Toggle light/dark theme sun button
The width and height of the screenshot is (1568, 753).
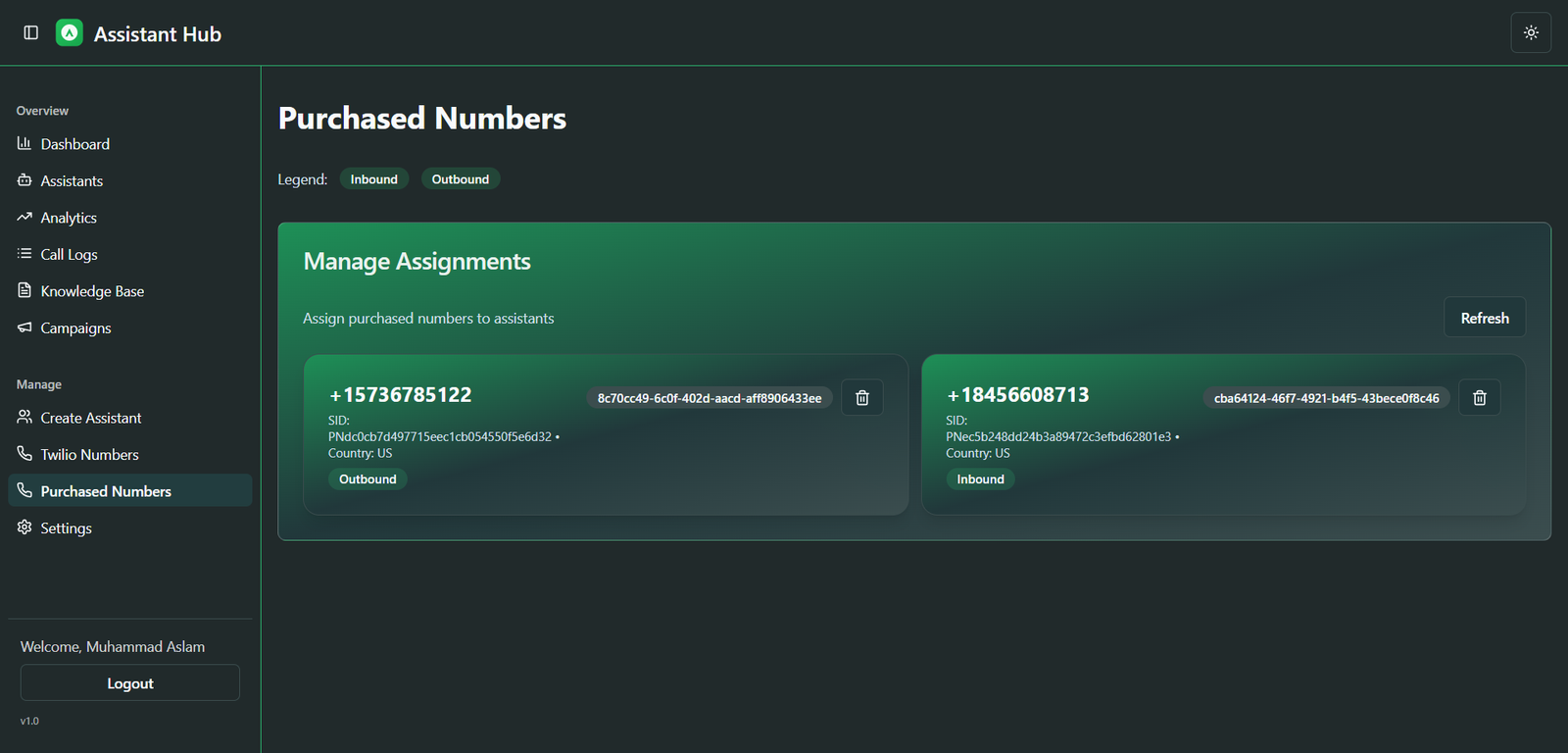click(1531, 33)
